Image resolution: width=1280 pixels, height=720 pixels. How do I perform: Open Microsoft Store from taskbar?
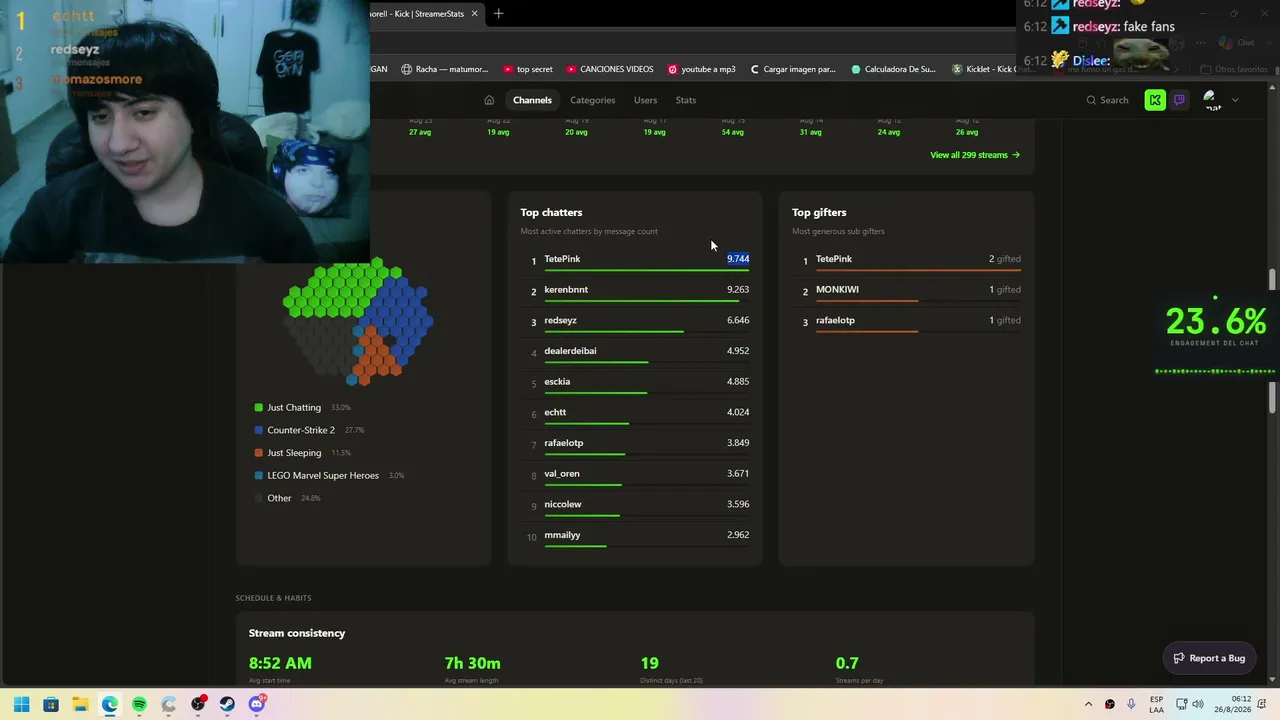(51, 704)
